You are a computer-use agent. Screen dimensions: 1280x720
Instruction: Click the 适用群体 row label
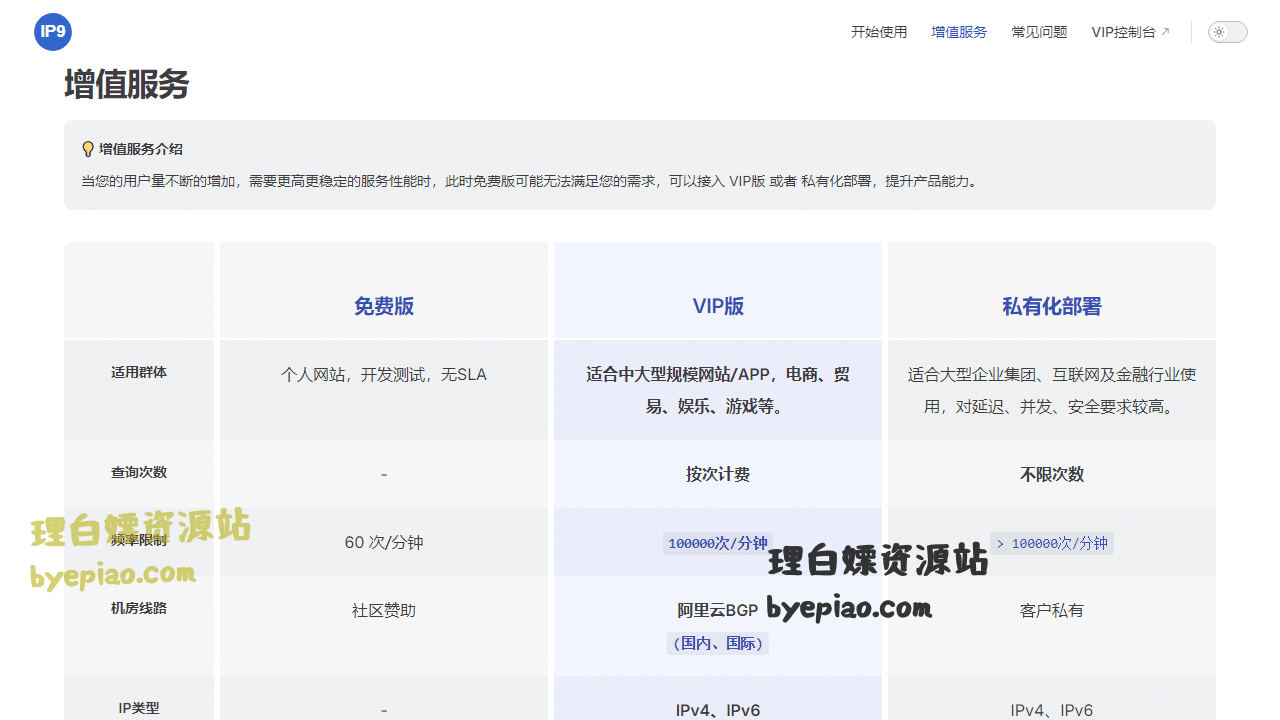139,372
